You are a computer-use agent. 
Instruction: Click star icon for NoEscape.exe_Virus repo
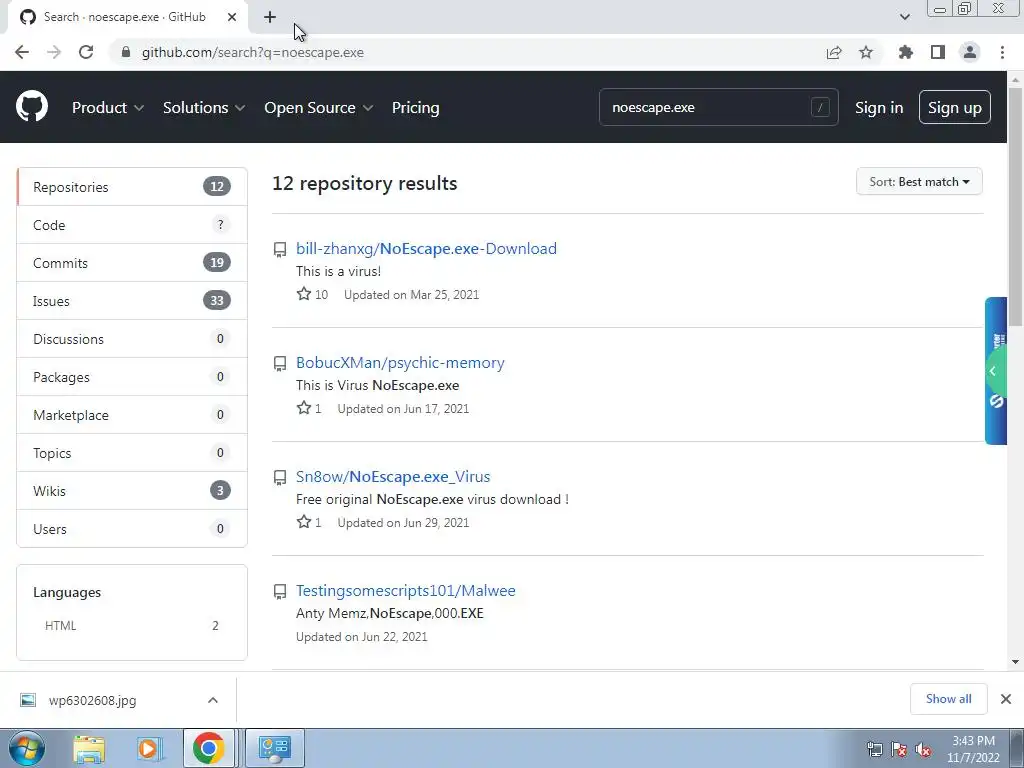click(304, 522)
